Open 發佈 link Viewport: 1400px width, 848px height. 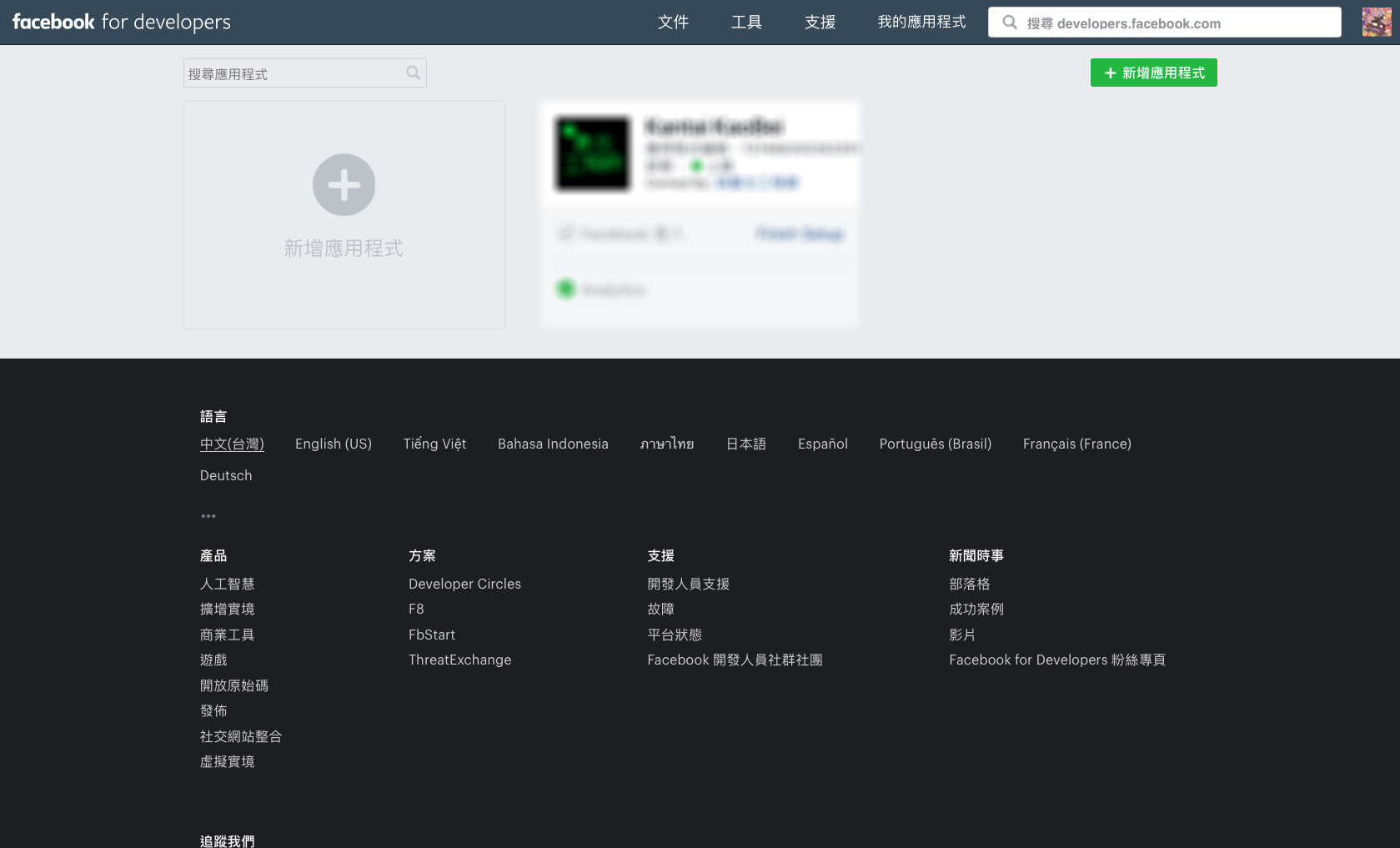point(213,710)
